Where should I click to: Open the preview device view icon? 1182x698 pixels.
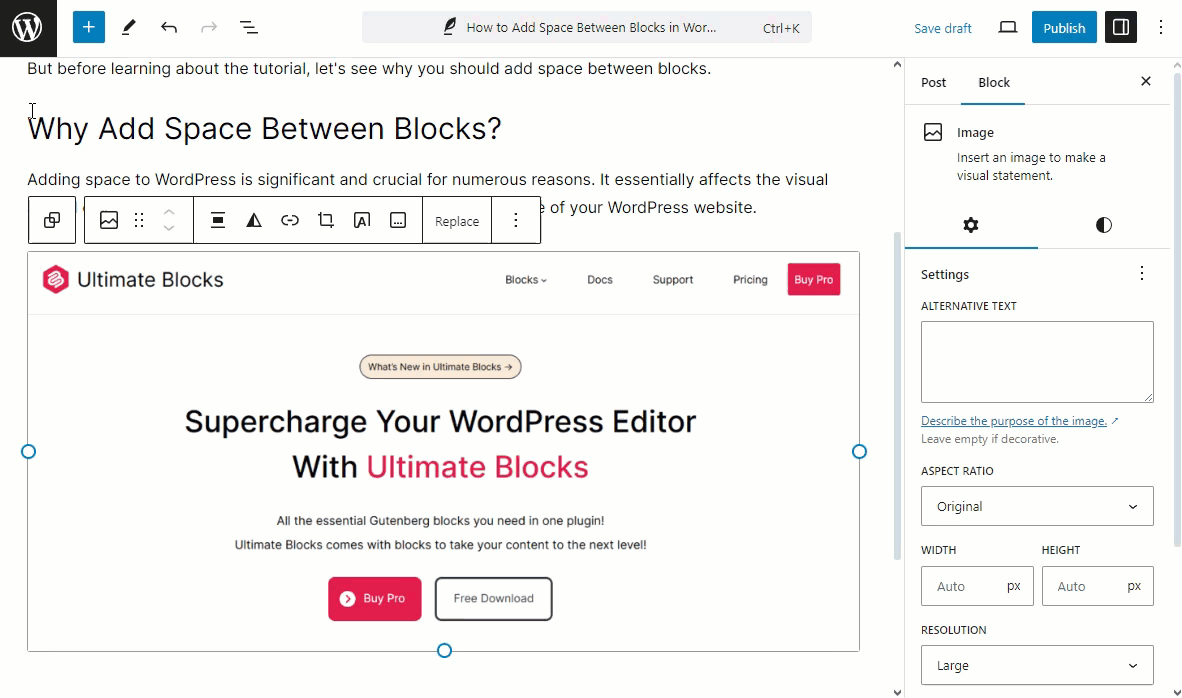pos(1008,28)
